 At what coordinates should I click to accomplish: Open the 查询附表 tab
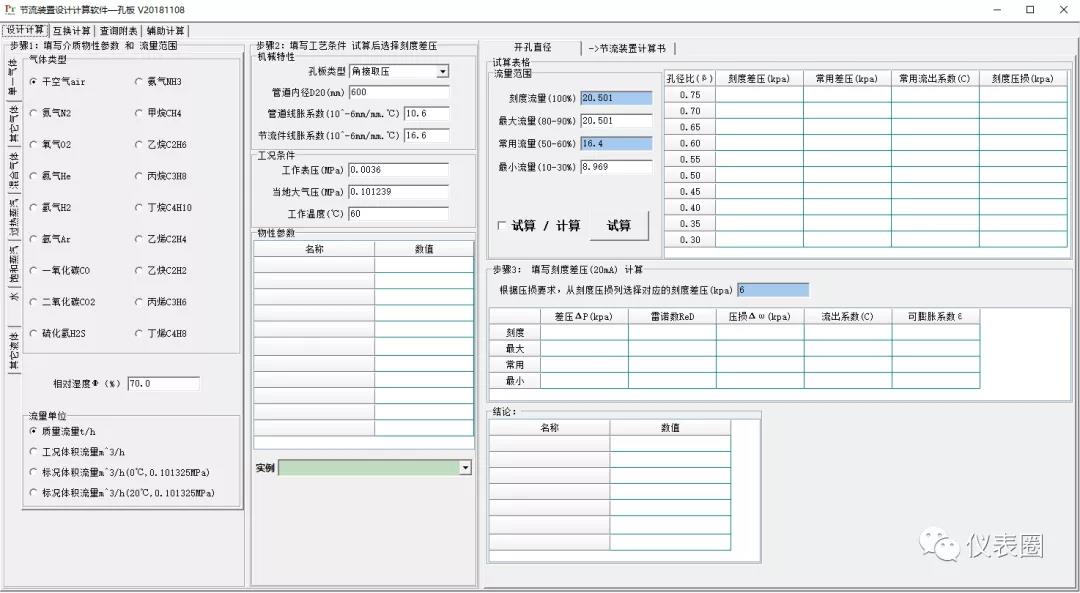point(118,30)
